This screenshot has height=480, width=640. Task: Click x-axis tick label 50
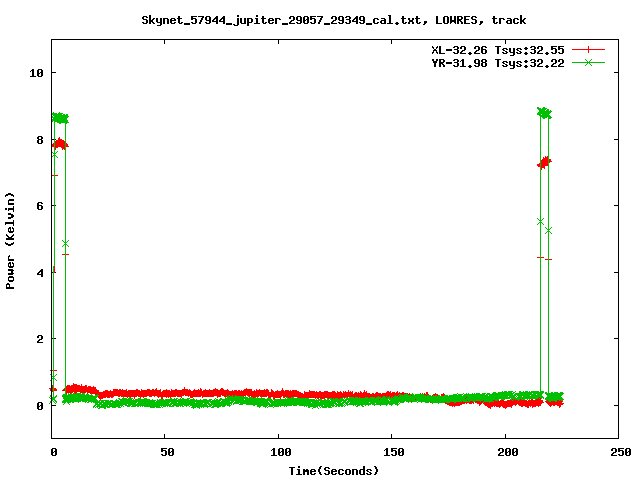(x=167, y=452)
